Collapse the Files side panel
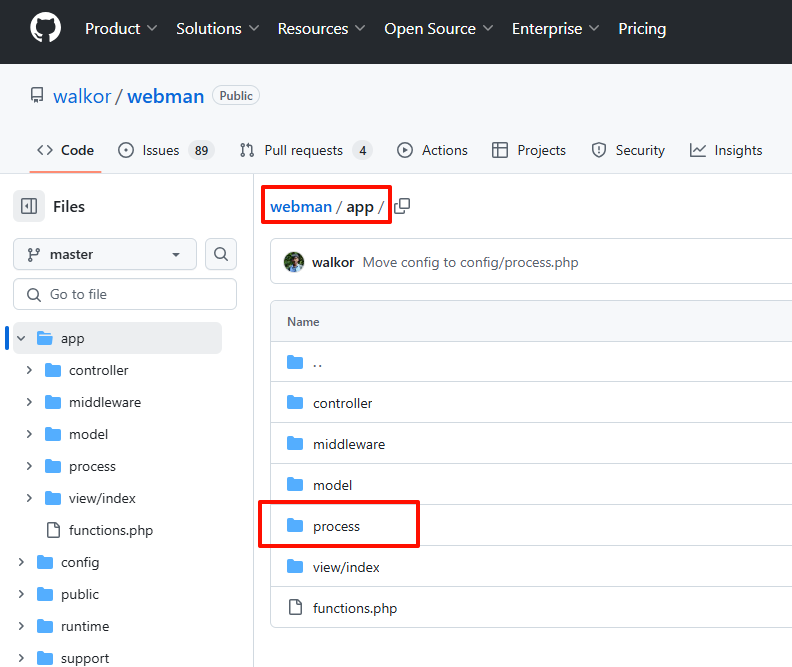This screenshot has height=667, width=792. tap(29, 206)
